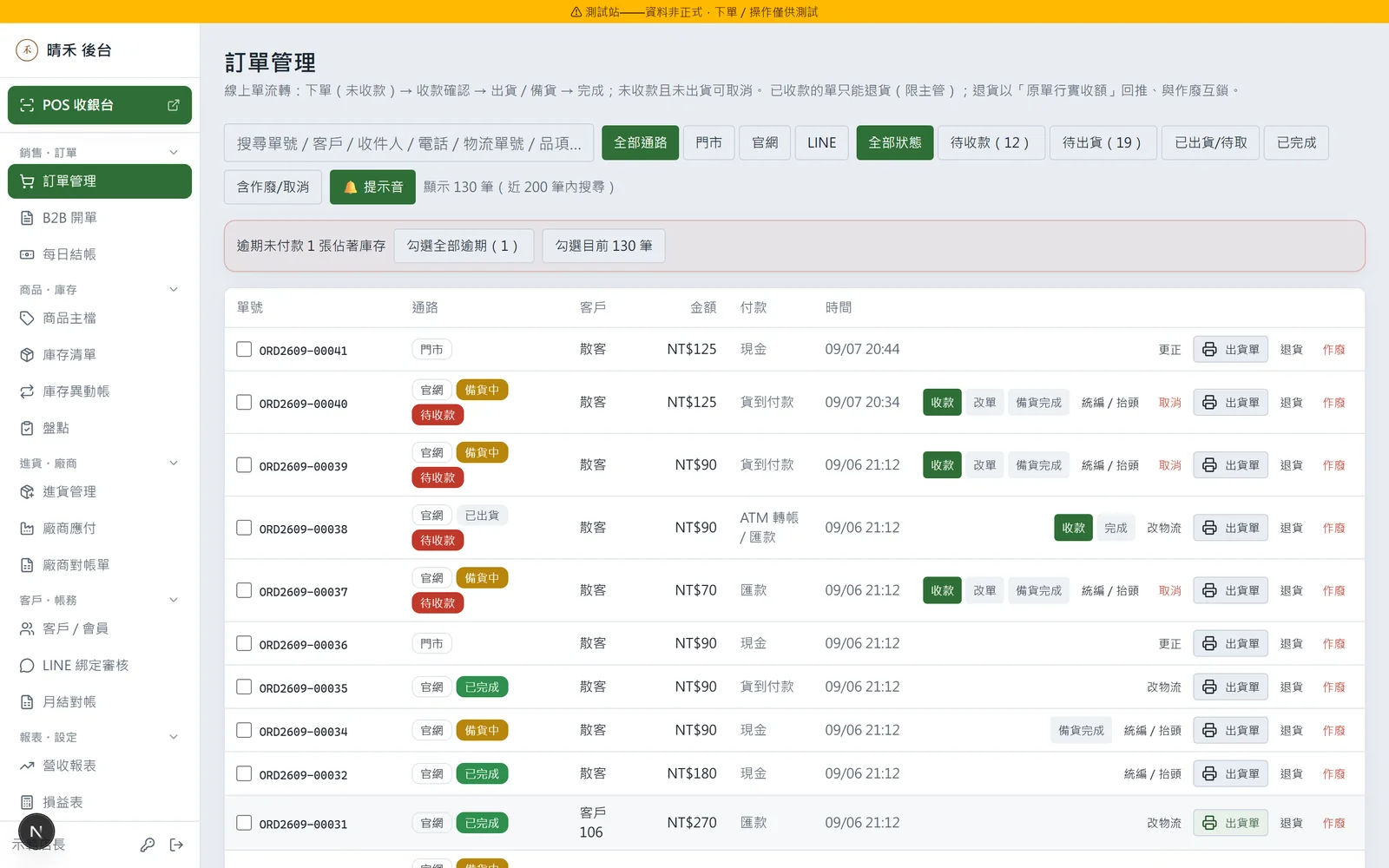This screenshot has width=1389, height=868.
Task: Check the box for order ORD2609-00032
Action: tap(244, 773)
